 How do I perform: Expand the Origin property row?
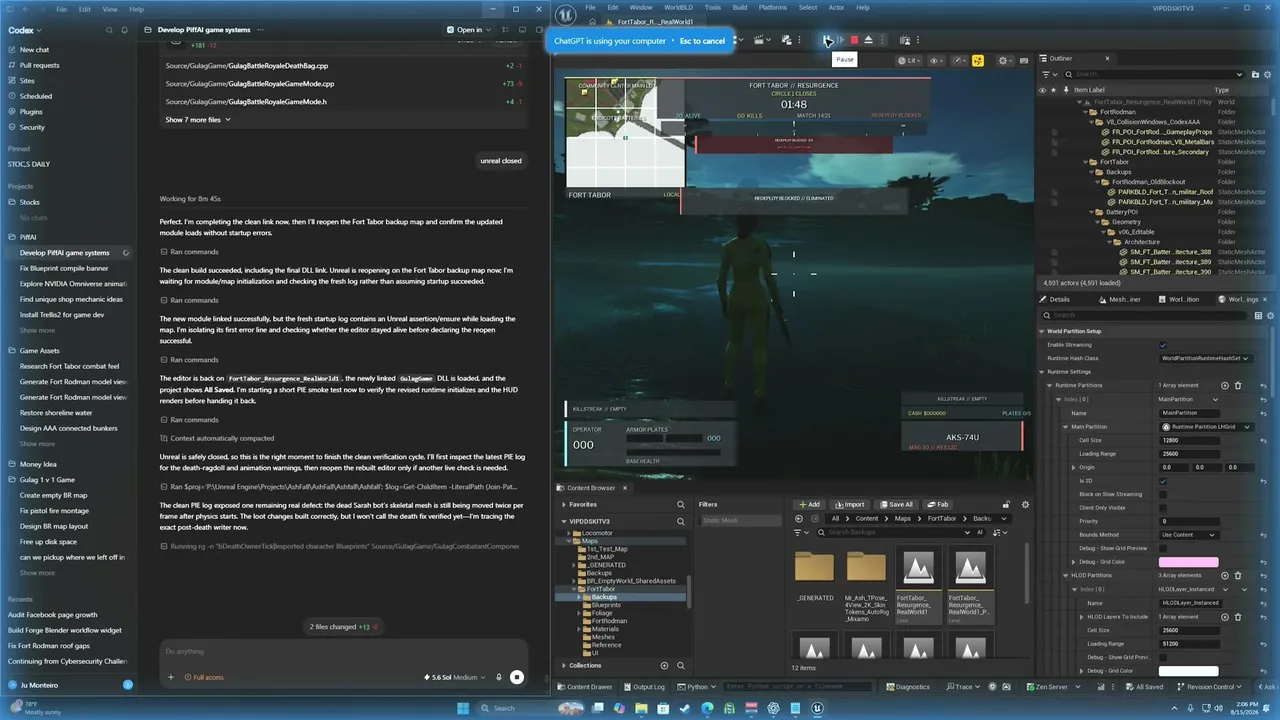(x=1075, y=467)
